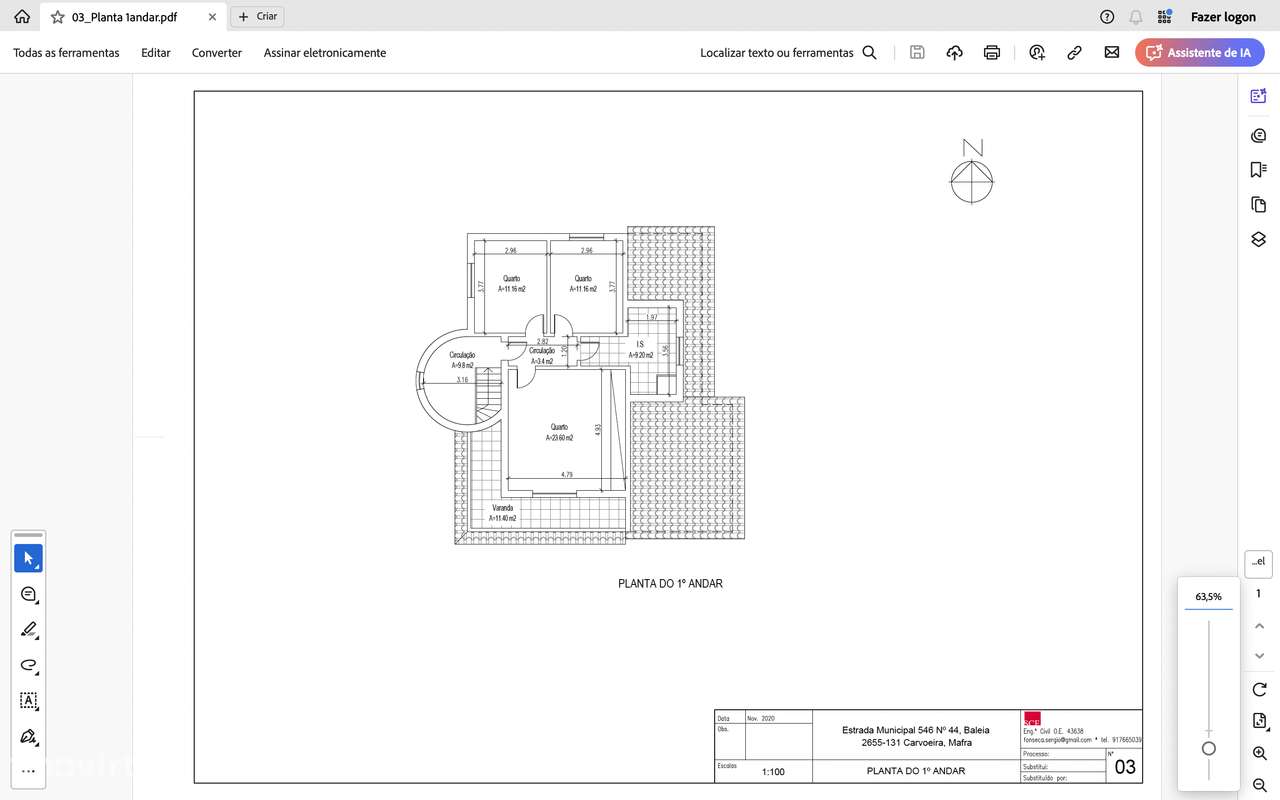Open the Add comment tool

point(28,593)
